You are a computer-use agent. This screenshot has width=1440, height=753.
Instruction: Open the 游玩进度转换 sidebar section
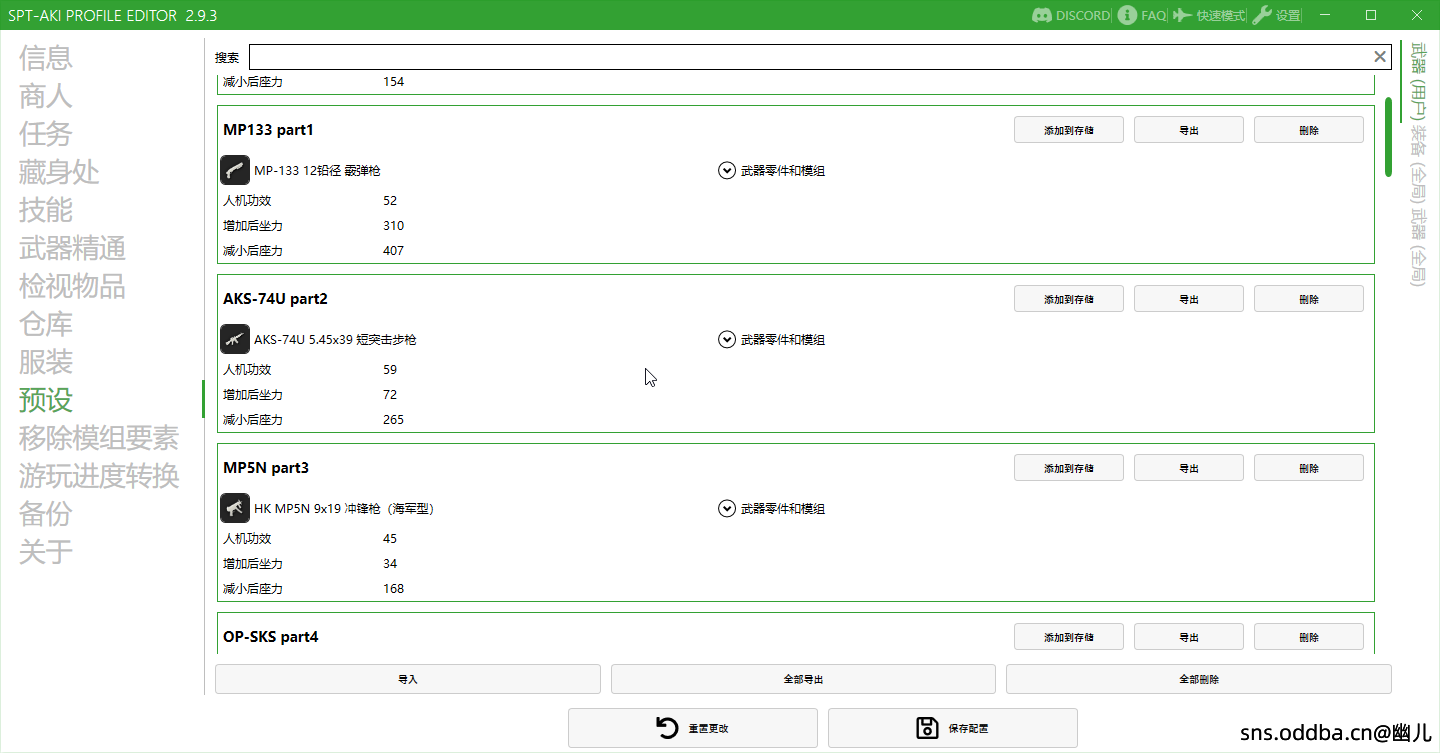(x=99, y=476)
